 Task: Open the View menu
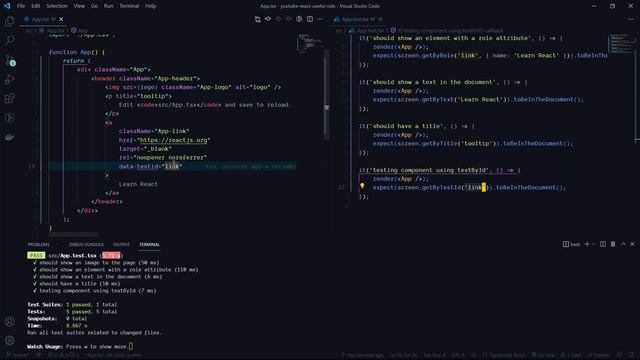point(79,6)
